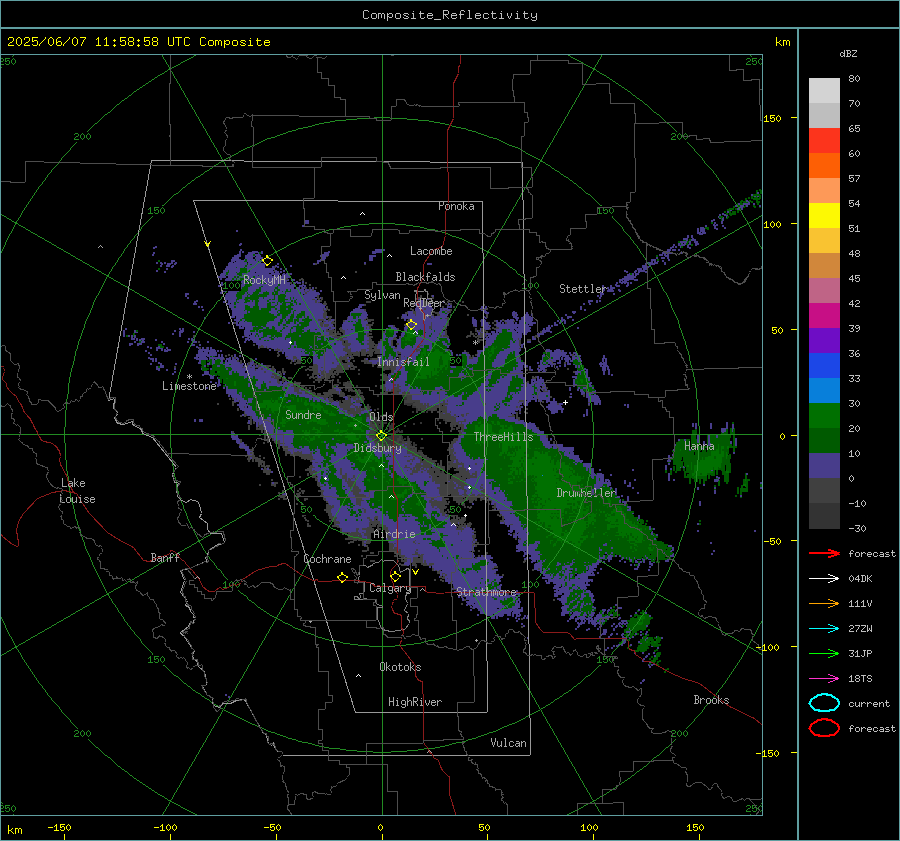900x841 pixels.
Task: Click the Limestone label
Action: (x=189, y=386)
